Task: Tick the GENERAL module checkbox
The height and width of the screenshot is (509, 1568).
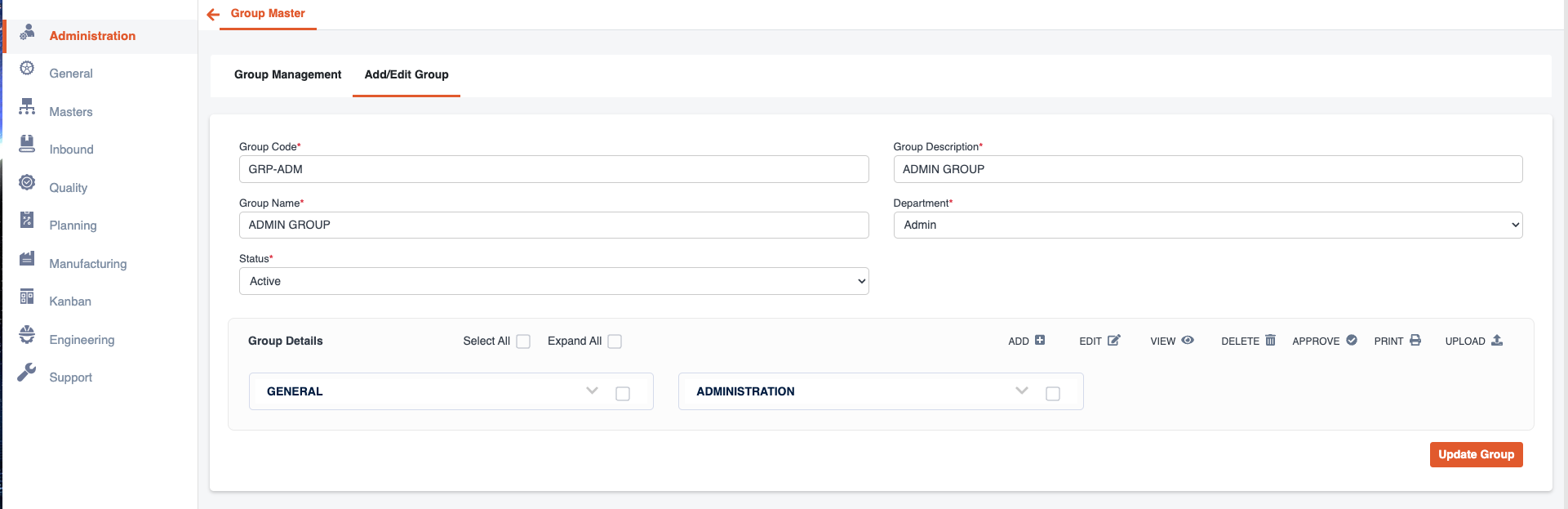Action: click(x=623, y=394)
